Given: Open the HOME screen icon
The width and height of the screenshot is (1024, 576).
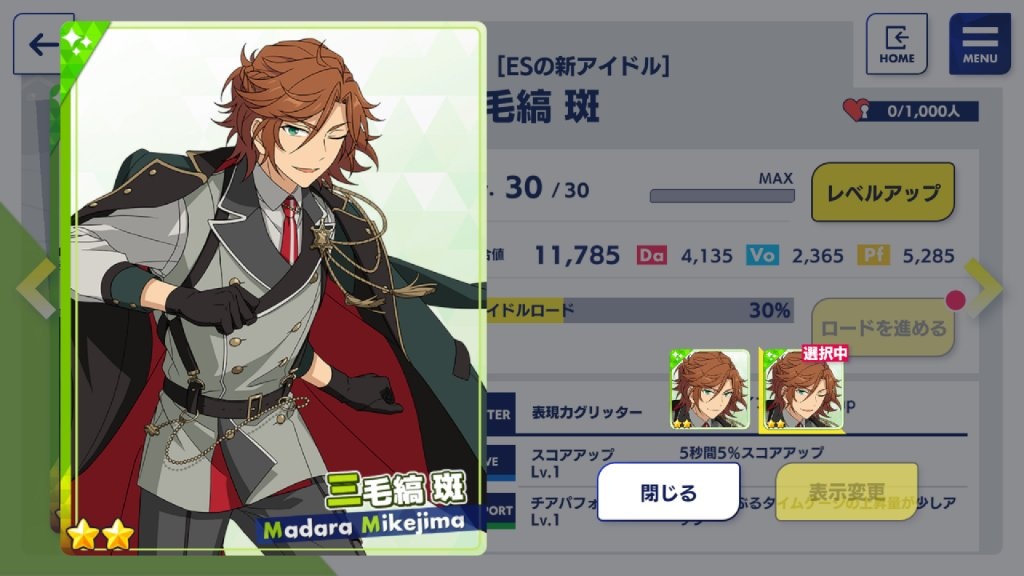Looking at the screenshot, I should click(897, 44).
